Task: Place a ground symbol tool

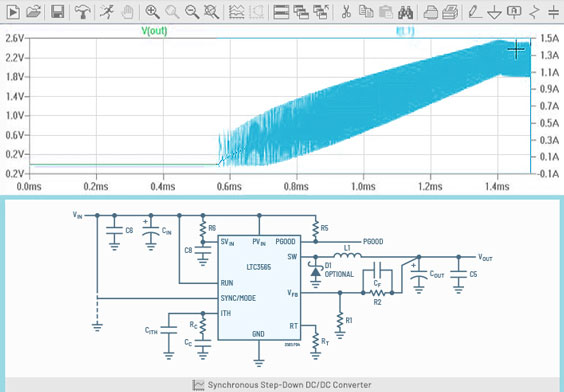Action: (x=495, y=13)
